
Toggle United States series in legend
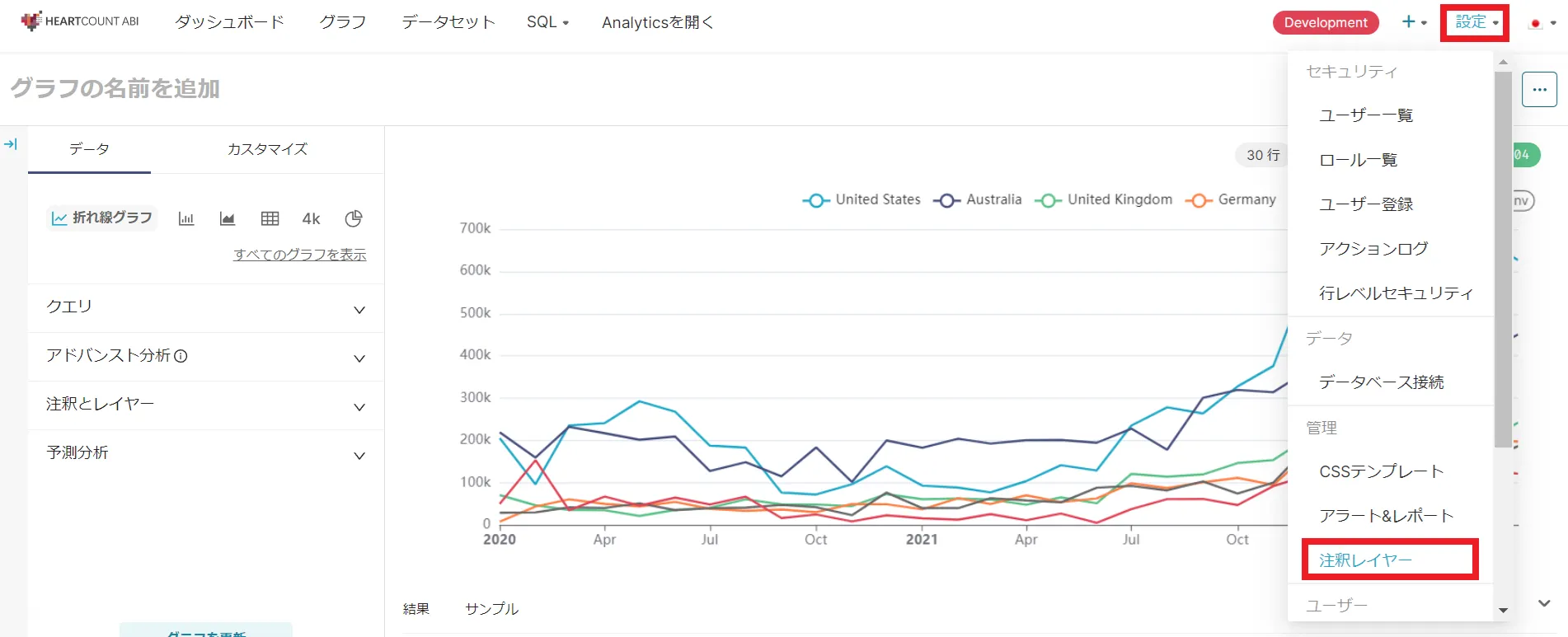click(861, 199)
